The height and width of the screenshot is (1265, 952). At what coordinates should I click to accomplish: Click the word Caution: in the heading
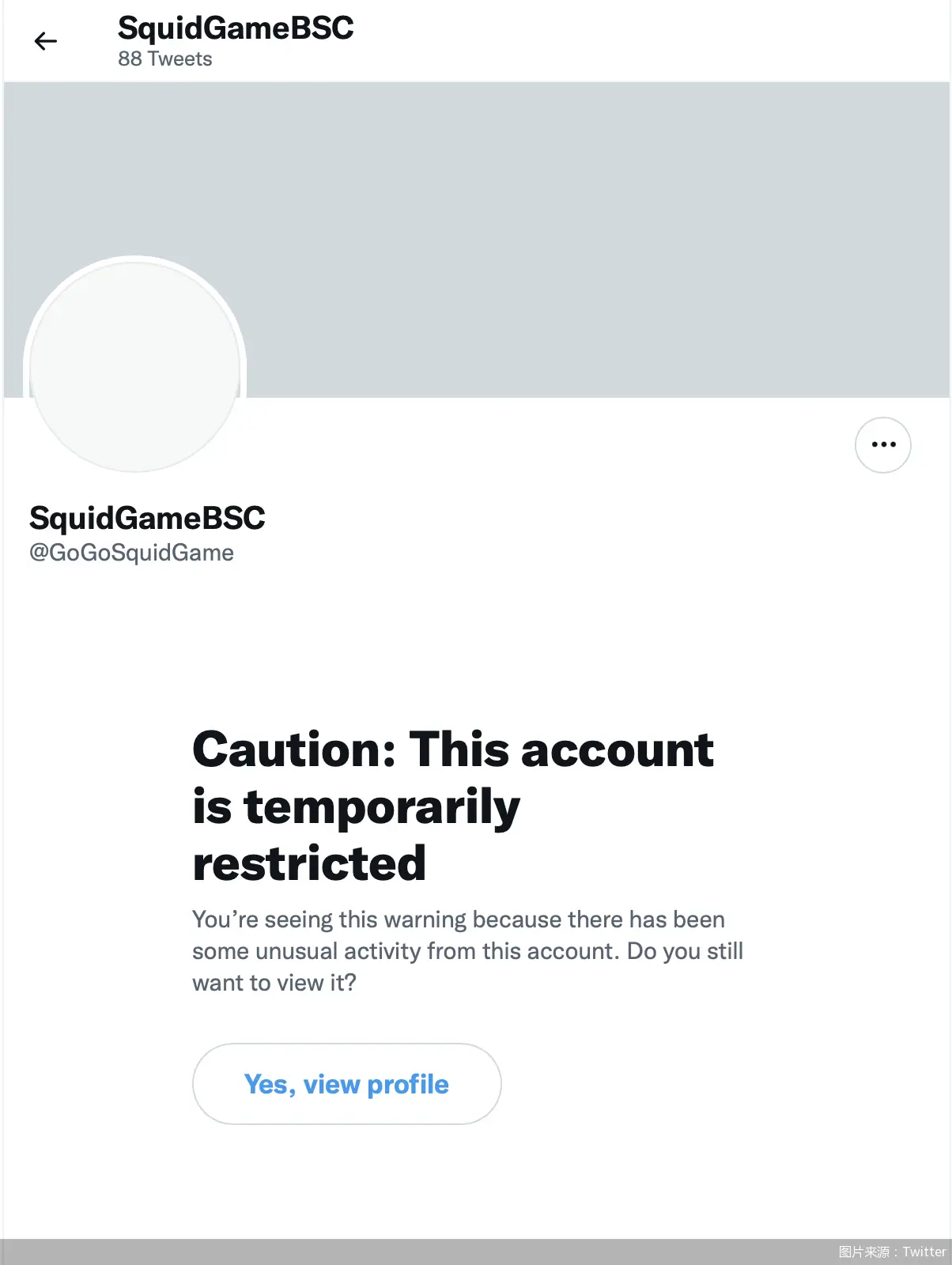pyautogui.click(x=294, y=750)
